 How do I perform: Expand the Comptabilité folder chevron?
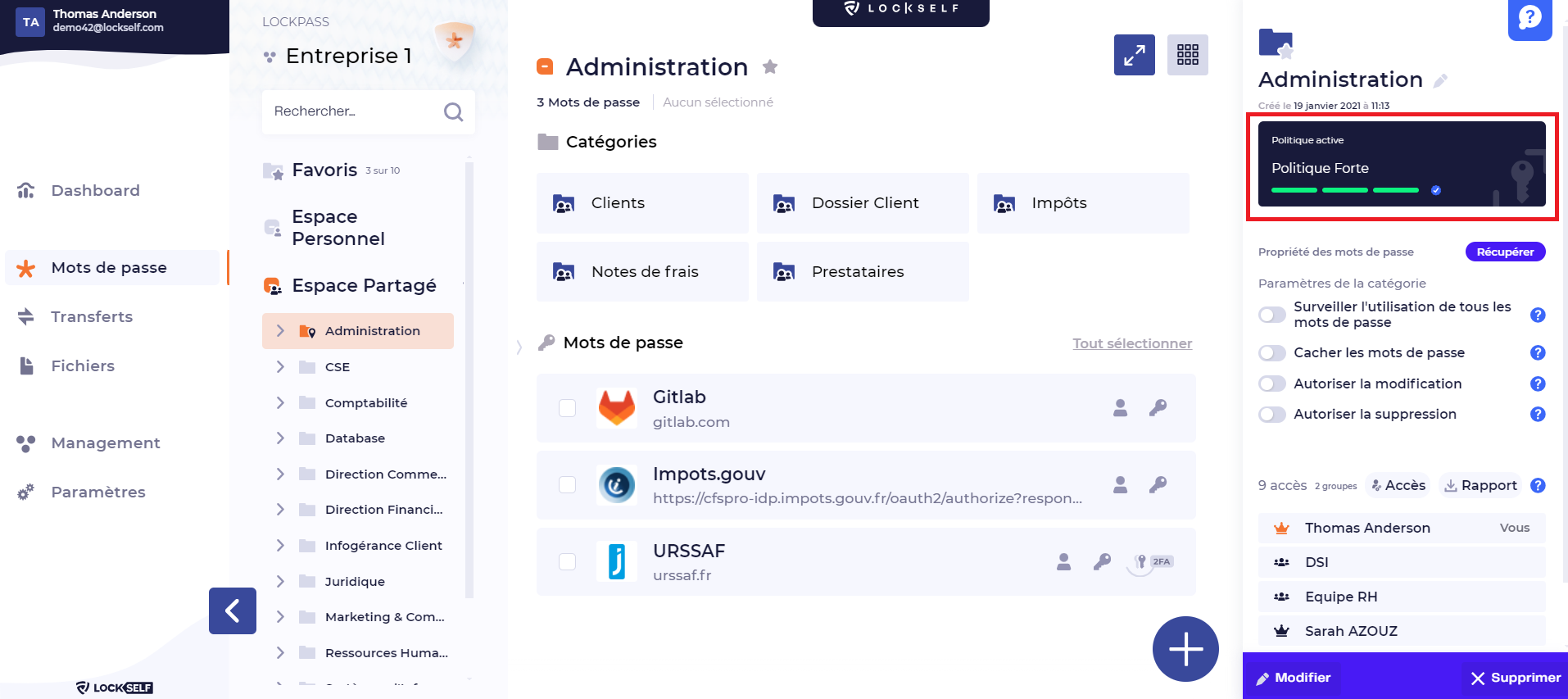point(280,402)
